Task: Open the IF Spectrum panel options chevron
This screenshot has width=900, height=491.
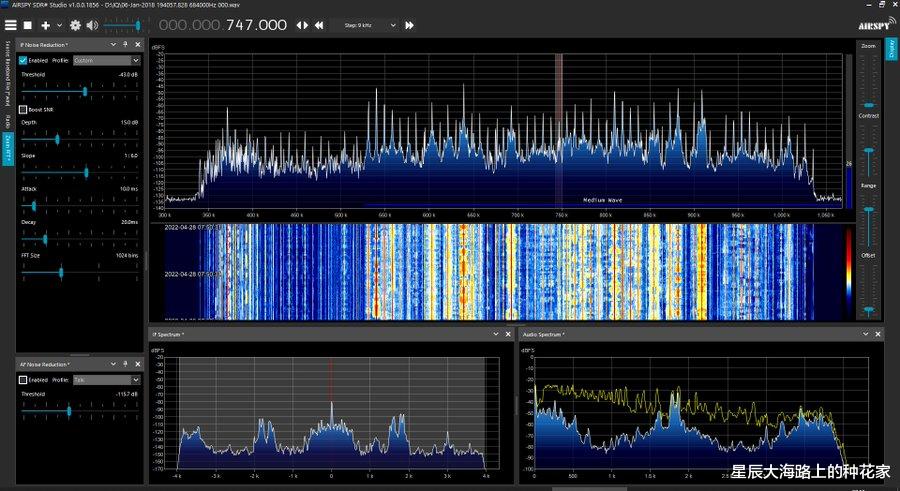Action: pyautogui.click(x=496, y=334)
